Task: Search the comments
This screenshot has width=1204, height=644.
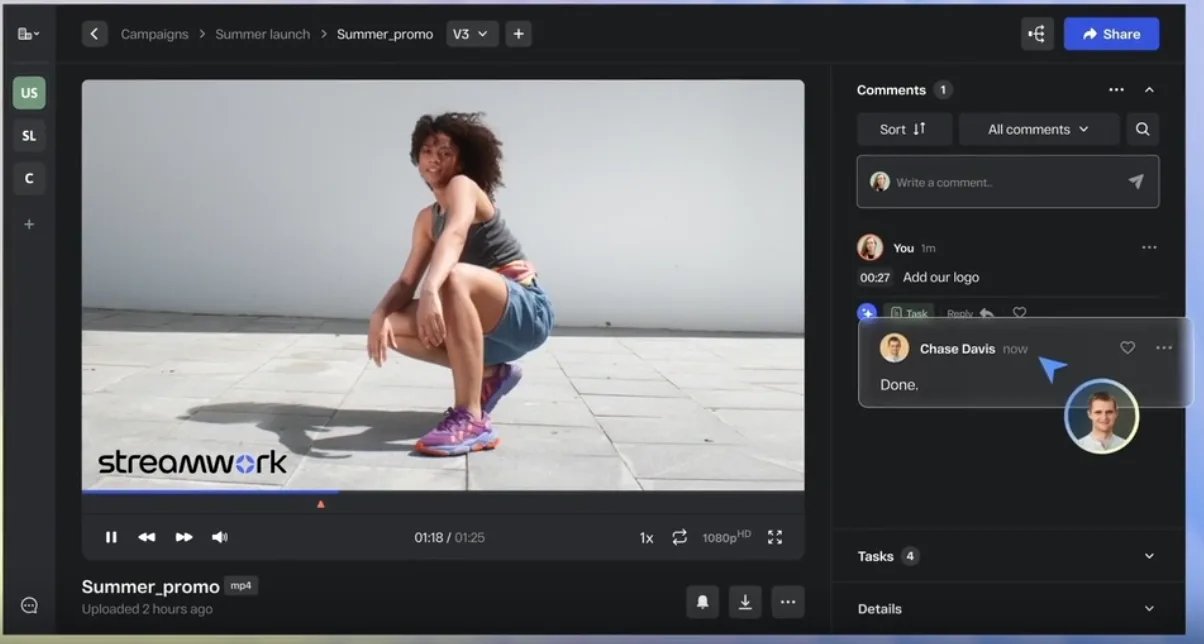Action: [x=1143, y=129]
